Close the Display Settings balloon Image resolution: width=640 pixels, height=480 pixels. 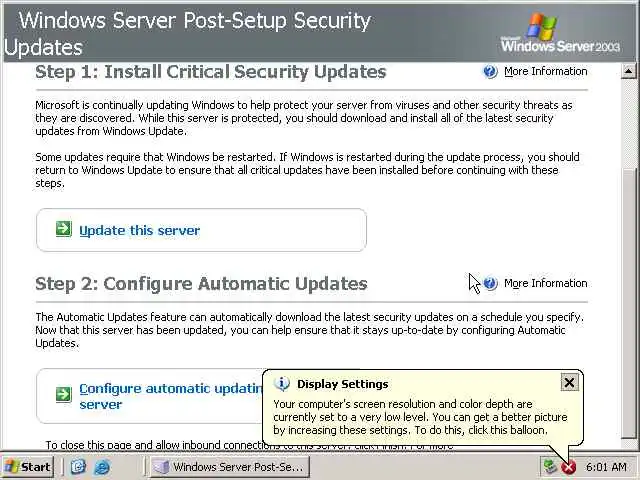tap(569, 382)
